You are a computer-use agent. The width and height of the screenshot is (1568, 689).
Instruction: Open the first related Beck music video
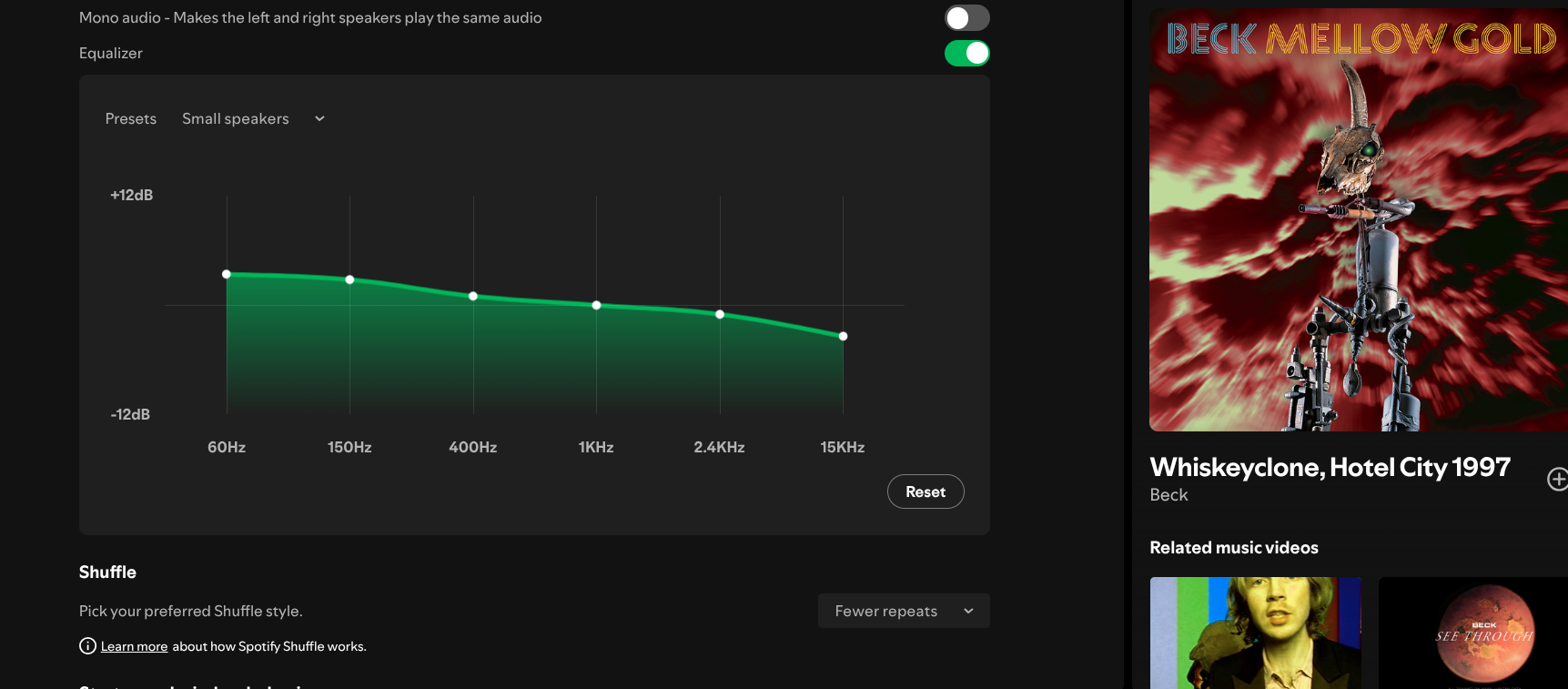[1256, 633]
